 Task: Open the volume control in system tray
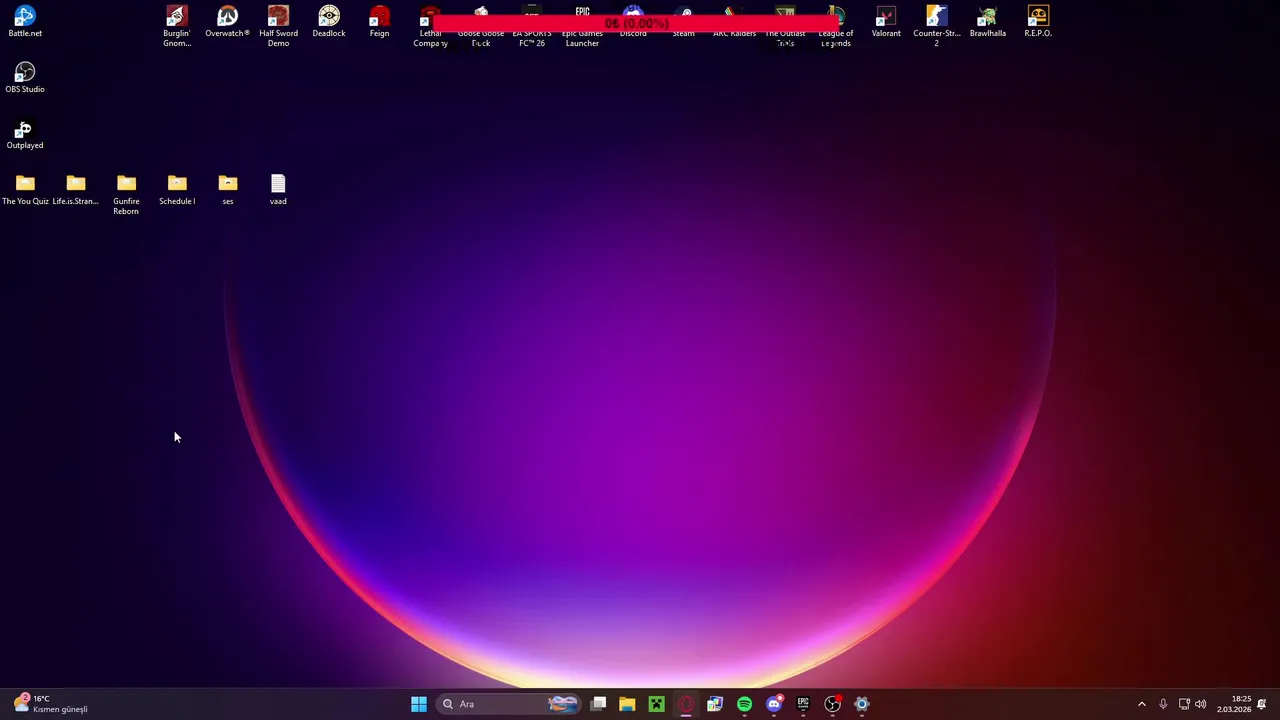coord(1200,704)
